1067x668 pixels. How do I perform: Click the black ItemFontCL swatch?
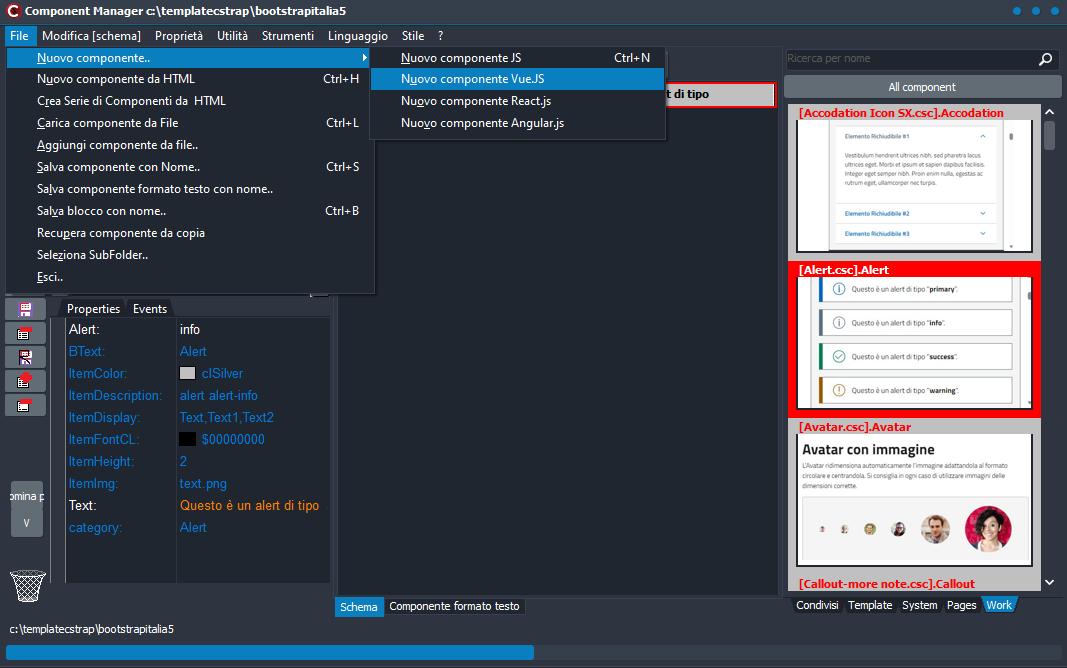187,439
